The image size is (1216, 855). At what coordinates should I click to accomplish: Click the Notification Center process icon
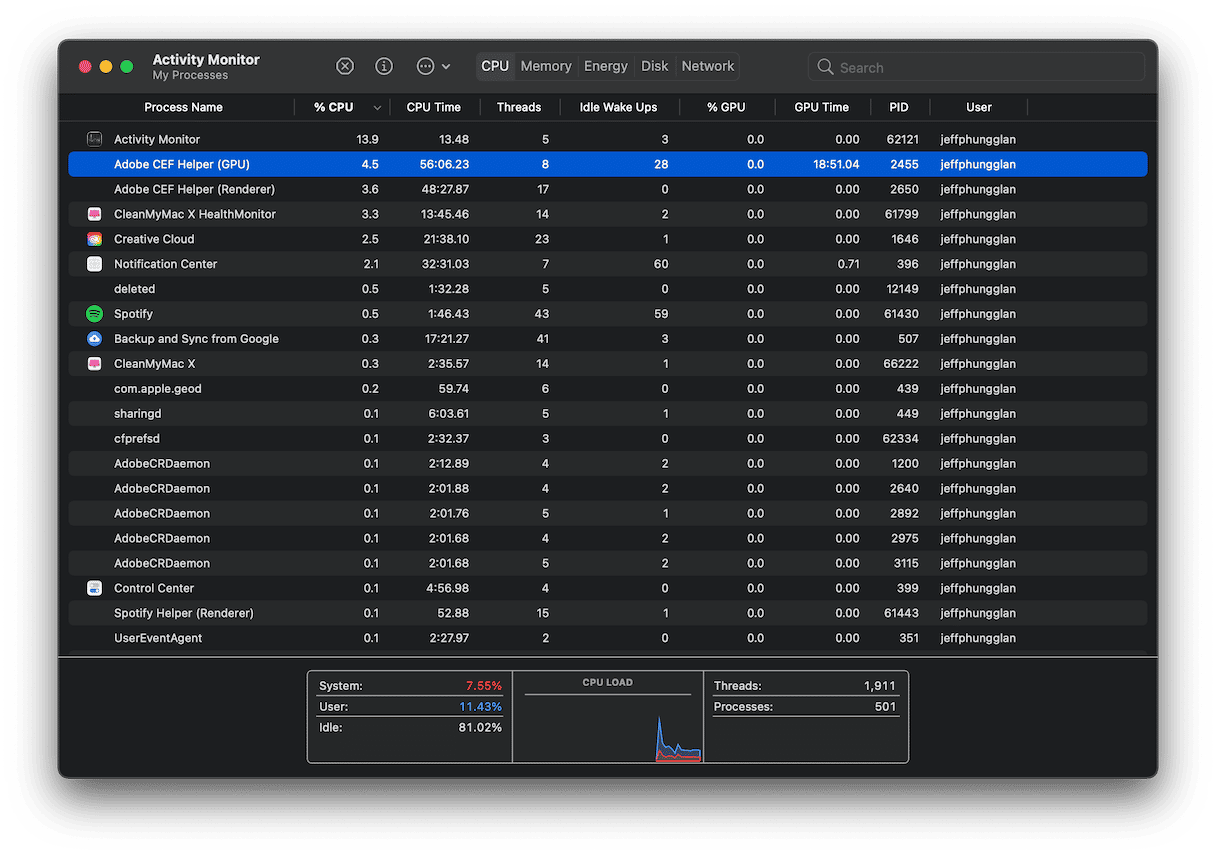click(94, 264)
